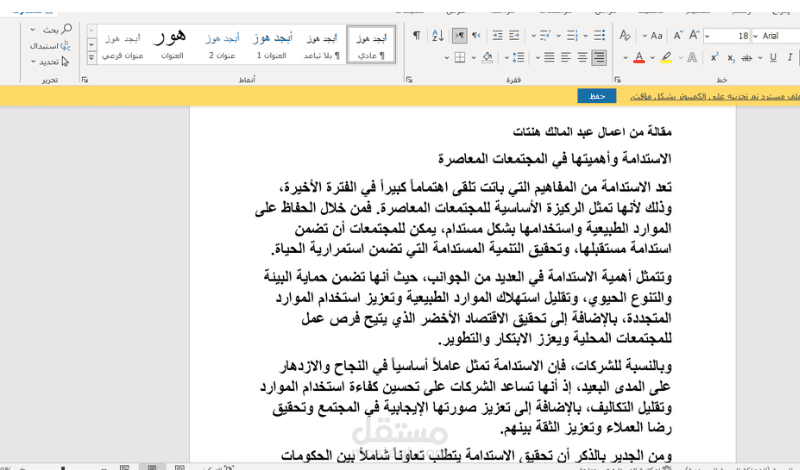Click paragraph starting وبالنسبة للشركات
Image resolution: width=800 pixels, height=470 pixels.
pyautogui.click(x=466, y=397)
